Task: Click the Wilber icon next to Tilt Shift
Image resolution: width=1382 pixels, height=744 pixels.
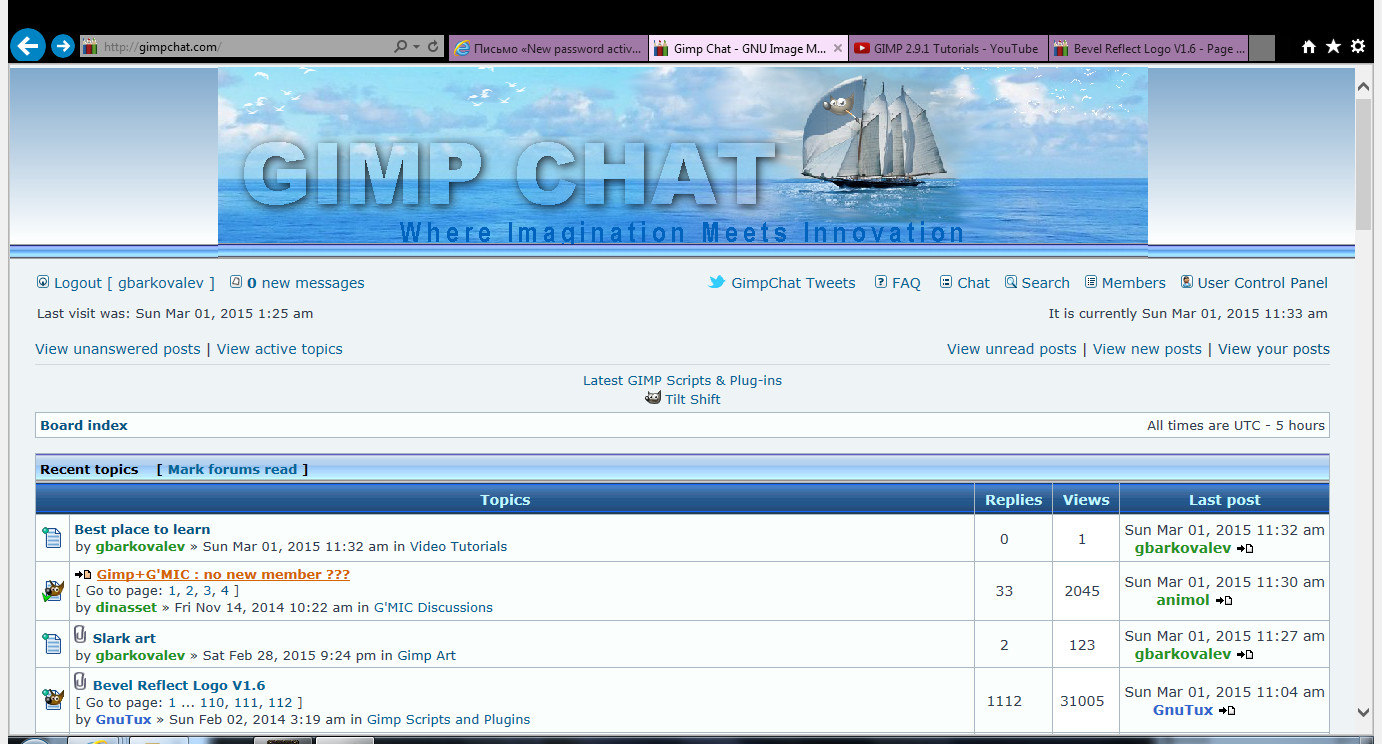Action: click(653, 398)
